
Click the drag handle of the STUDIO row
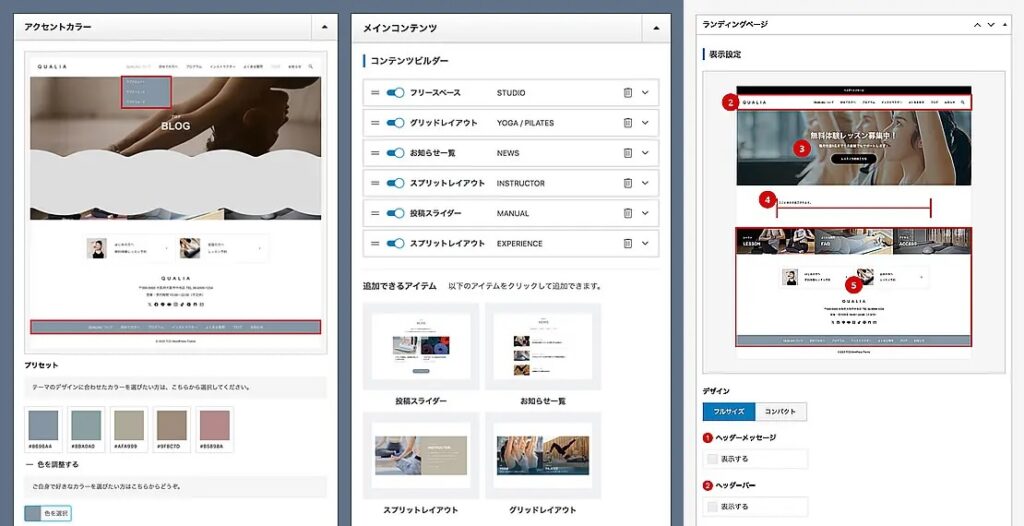point(375,93)
